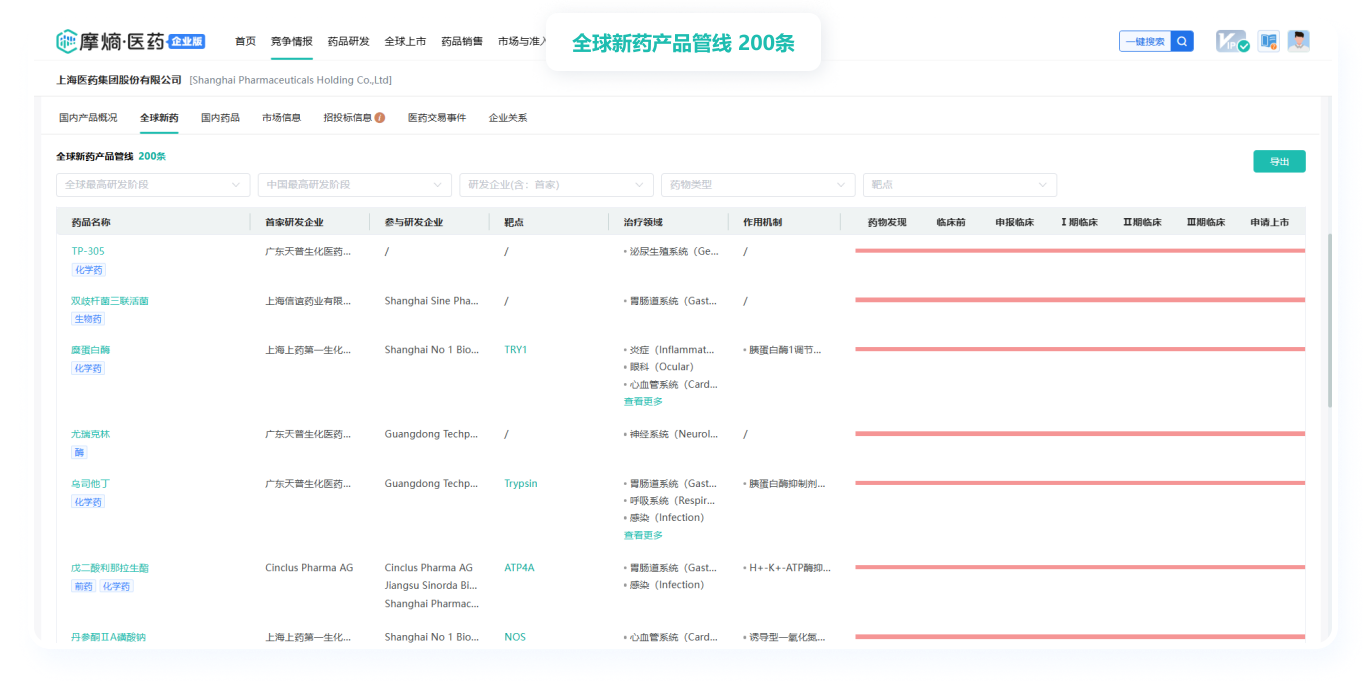The height and width of the screenshot is (681, 1366).
Task: Open the 全球最高研发阶段 dropdown
Action: tap(153, 185)
